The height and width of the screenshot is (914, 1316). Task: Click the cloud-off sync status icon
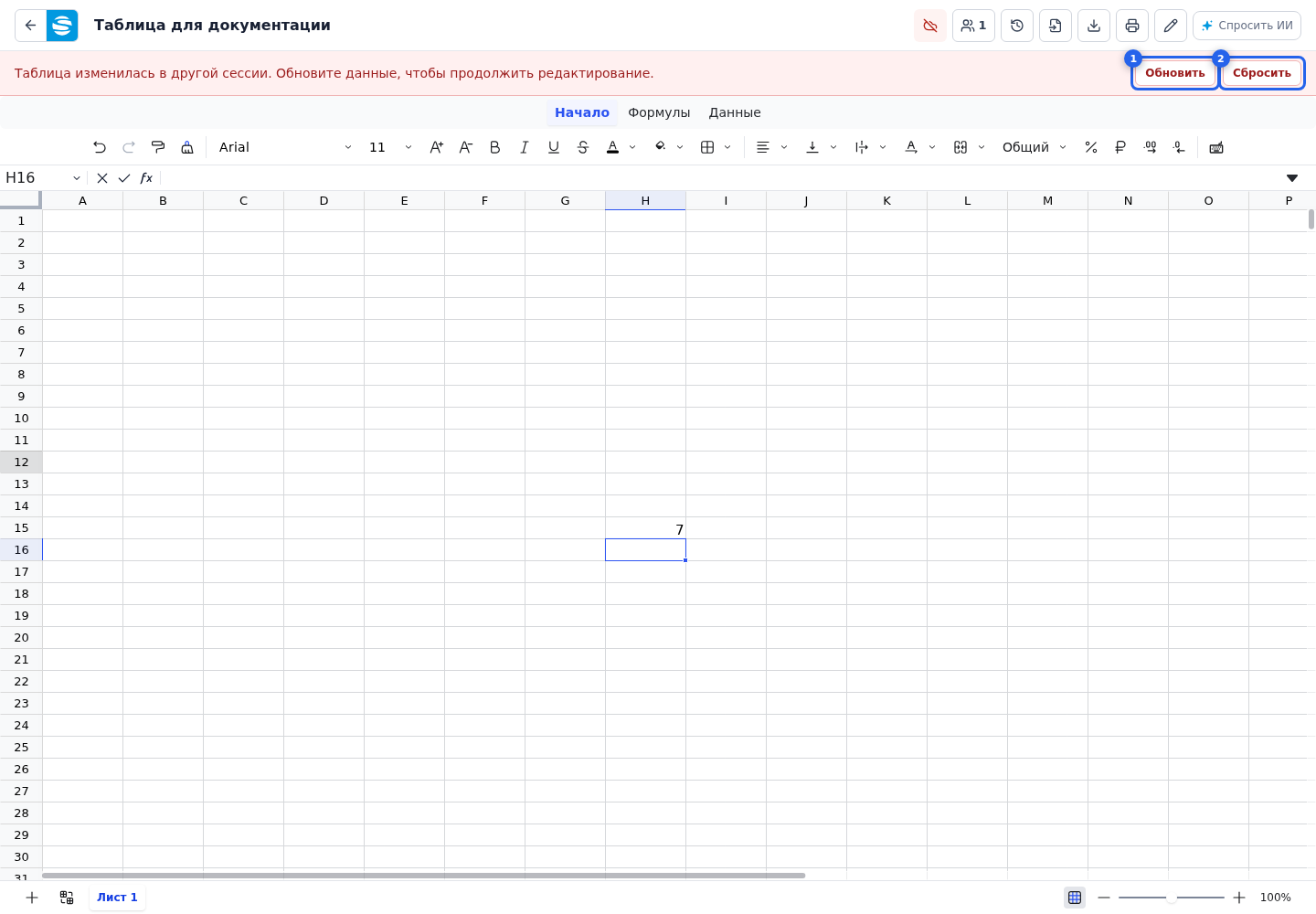click(930, 26)
